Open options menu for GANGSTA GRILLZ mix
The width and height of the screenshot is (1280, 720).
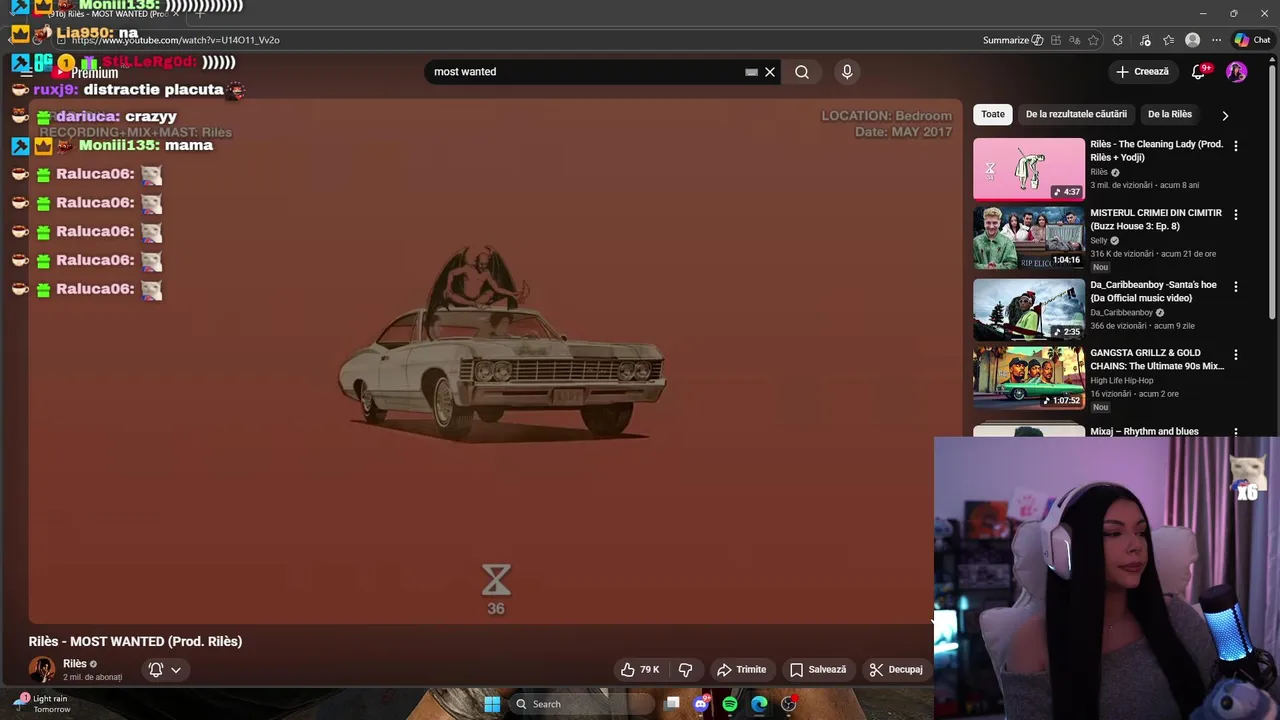[x=1236, y=355]
